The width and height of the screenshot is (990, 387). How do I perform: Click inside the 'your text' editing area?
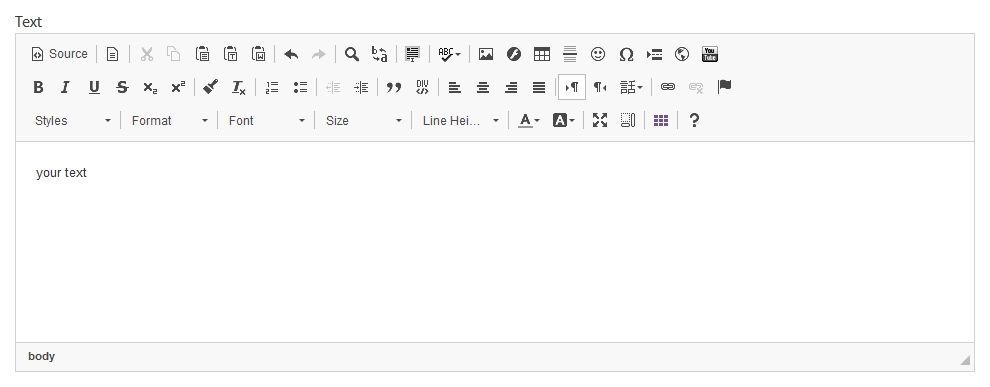(x=495, y=242)
